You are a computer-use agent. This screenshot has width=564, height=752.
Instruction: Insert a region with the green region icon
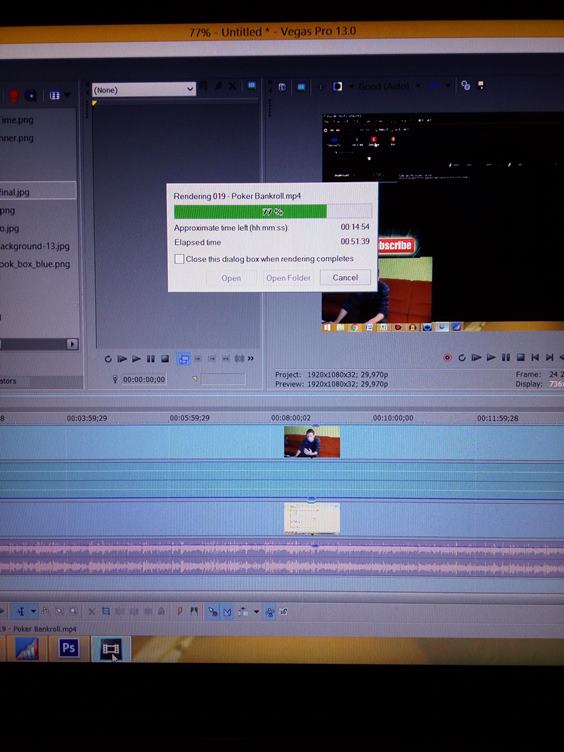coord(194,611)
